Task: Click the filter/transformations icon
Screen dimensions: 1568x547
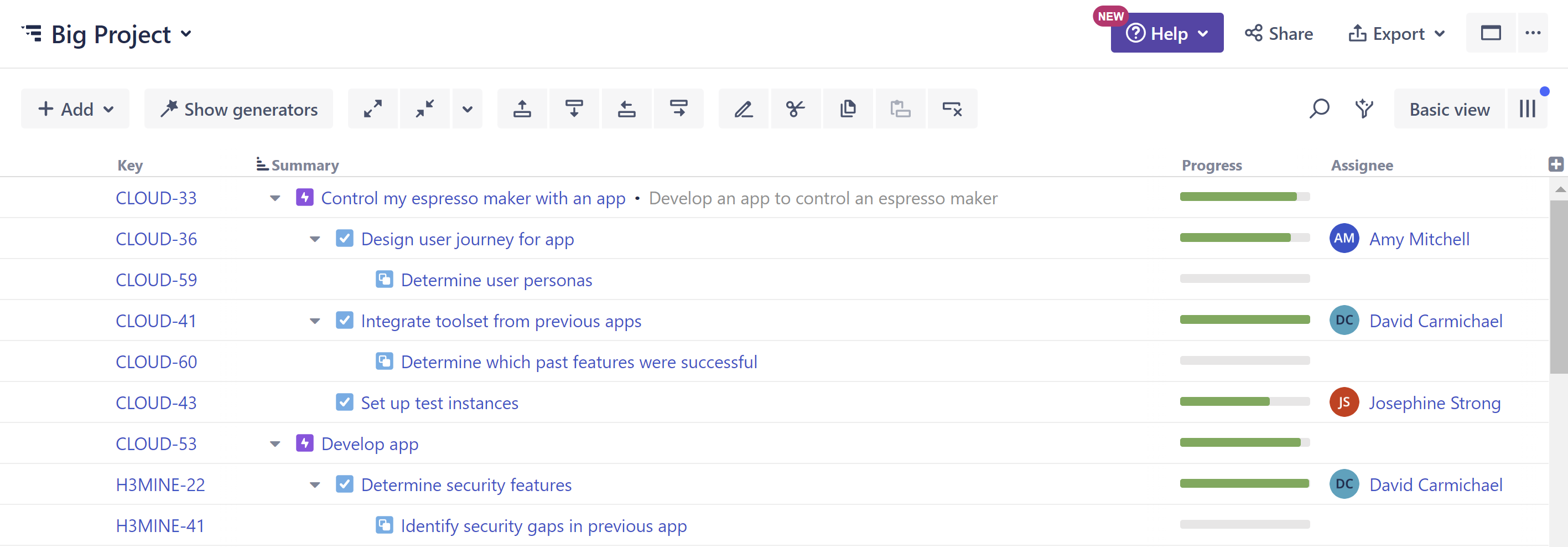Action: point(1364,109)
